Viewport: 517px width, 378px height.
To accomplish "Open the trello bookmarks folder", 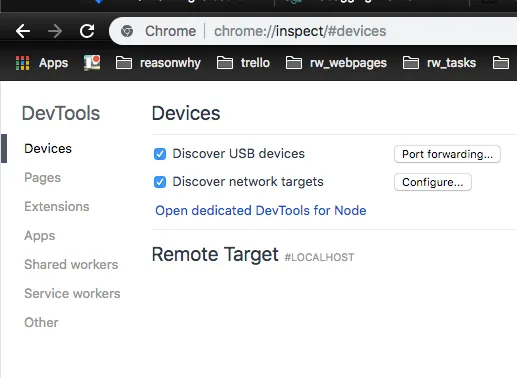I will pyautogui.click(x=243, y=63).
